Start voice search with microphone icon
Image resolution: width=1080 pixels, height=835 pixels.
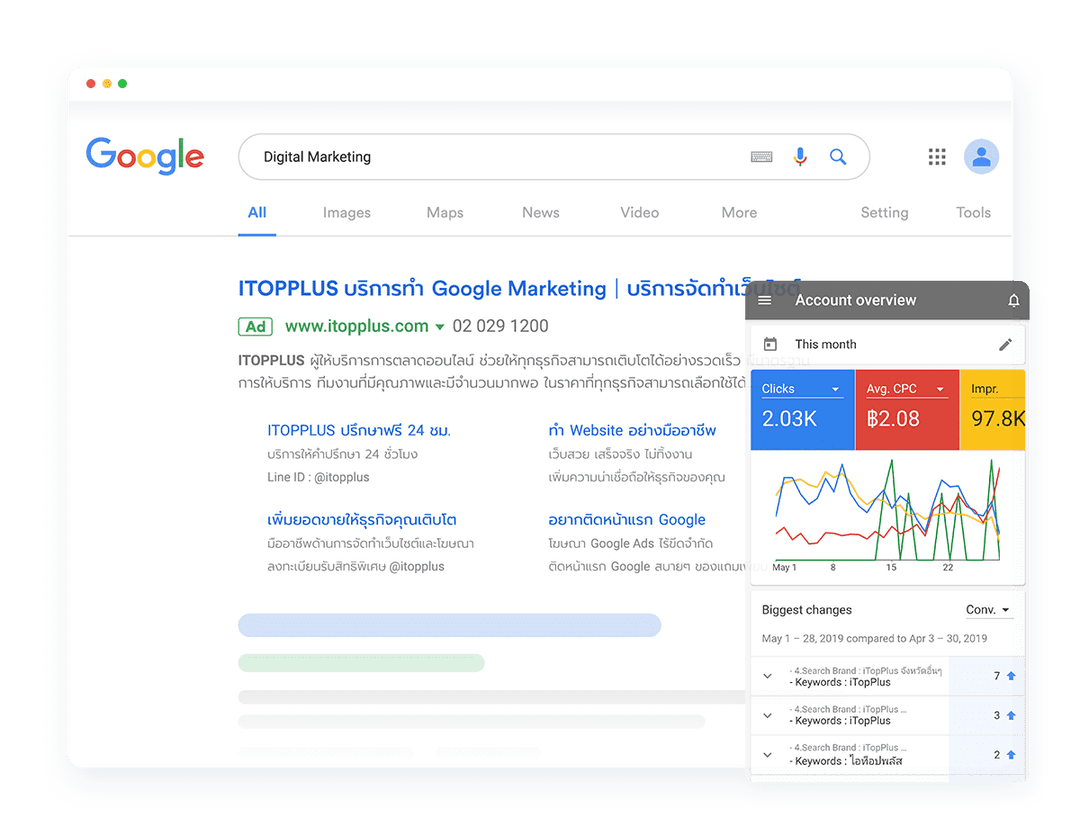pos(800,157)
